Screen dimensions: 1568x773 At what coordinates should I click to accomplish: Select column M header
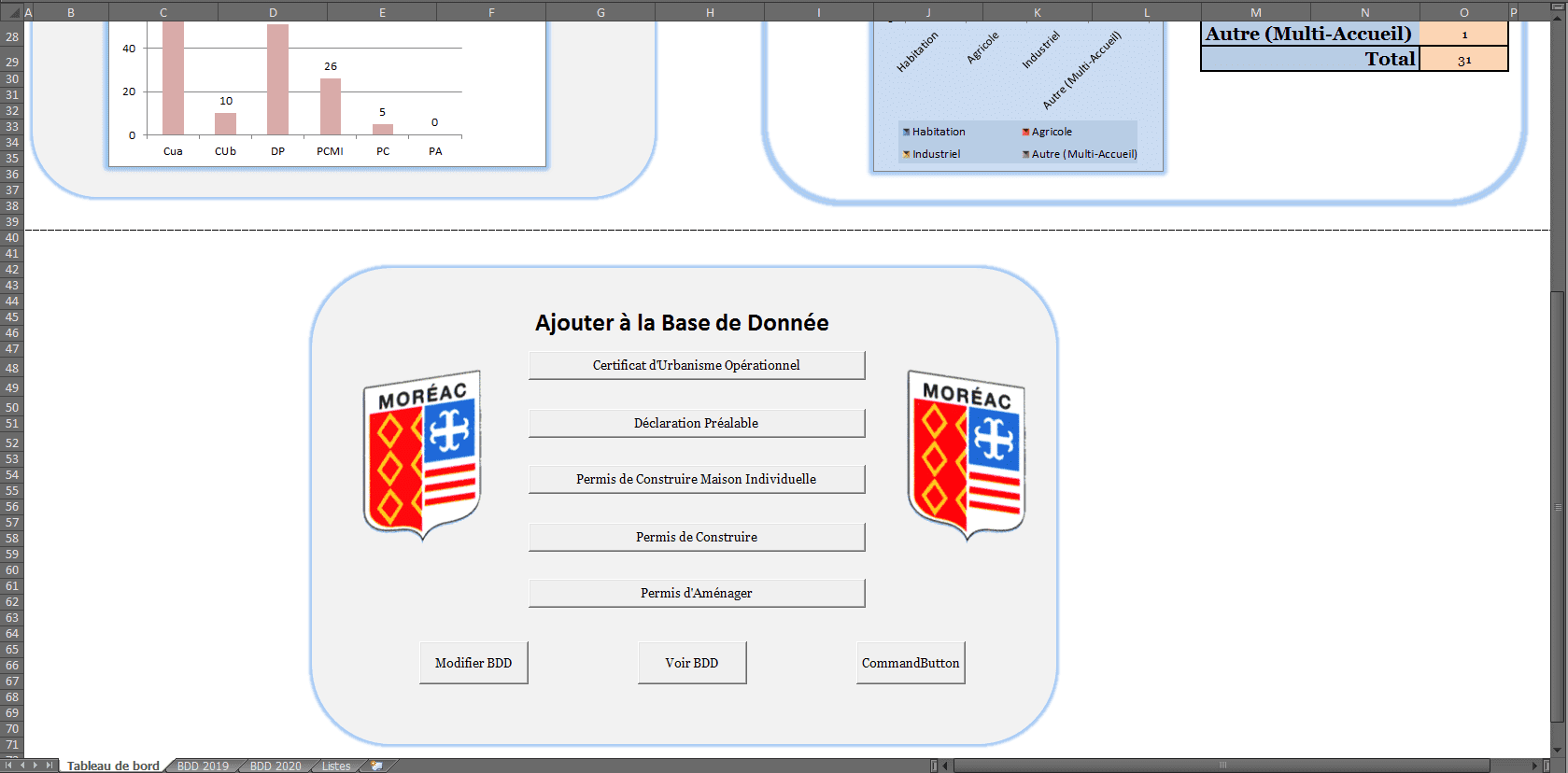(x=1256, y=12)
